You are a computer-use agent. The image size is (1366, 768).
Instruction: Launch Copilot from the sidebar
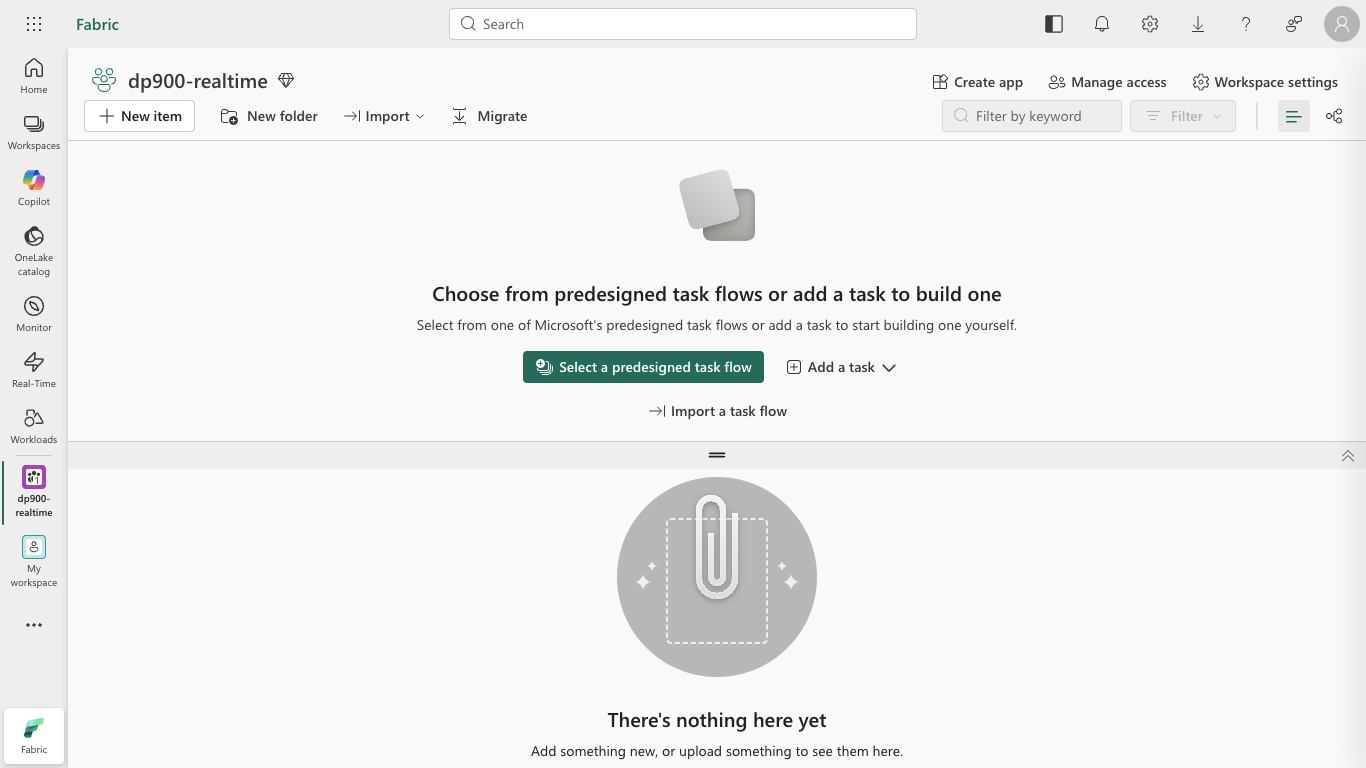coord(34,188)
